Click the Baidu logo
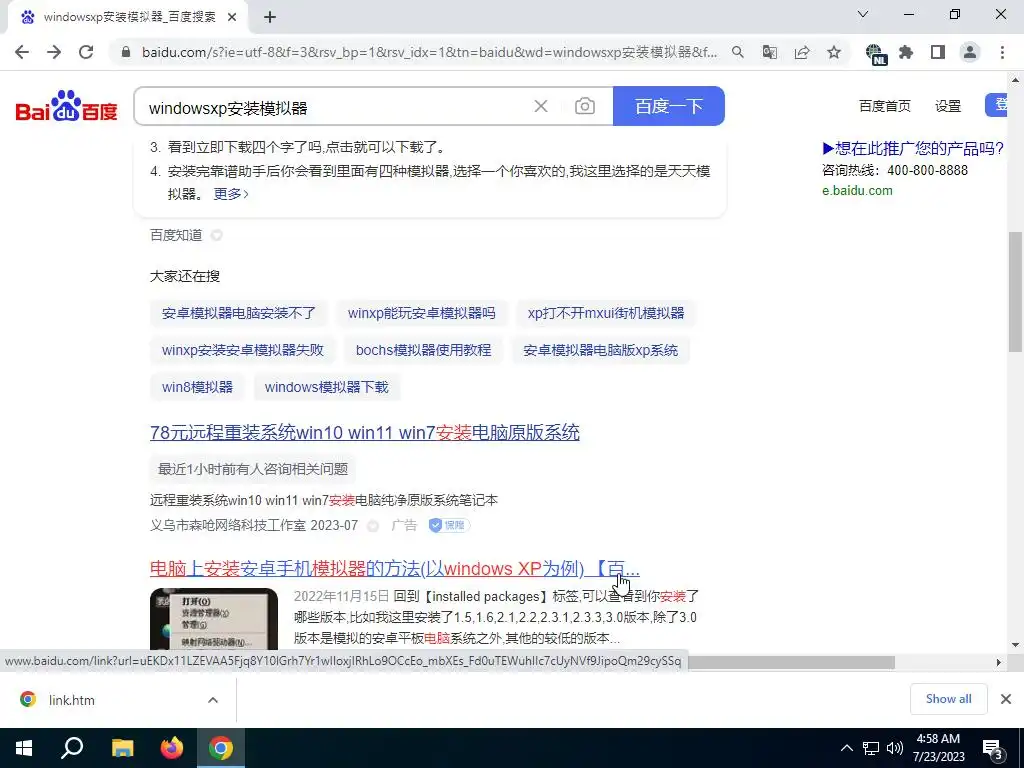 point(66,106)
